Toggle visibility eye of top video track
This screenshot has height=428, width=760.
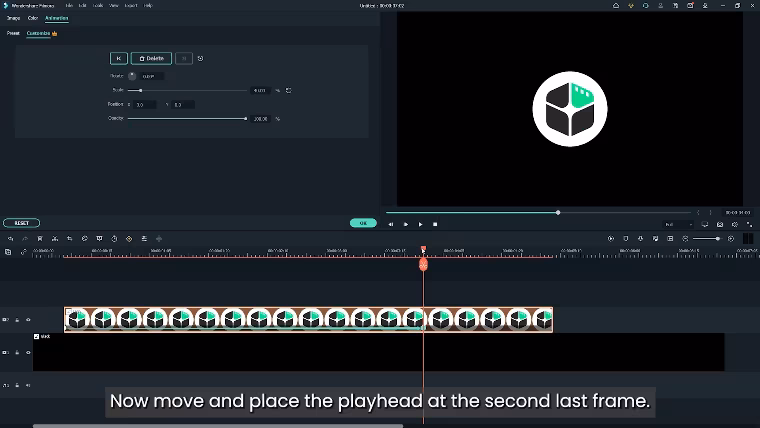pos(28,320)
